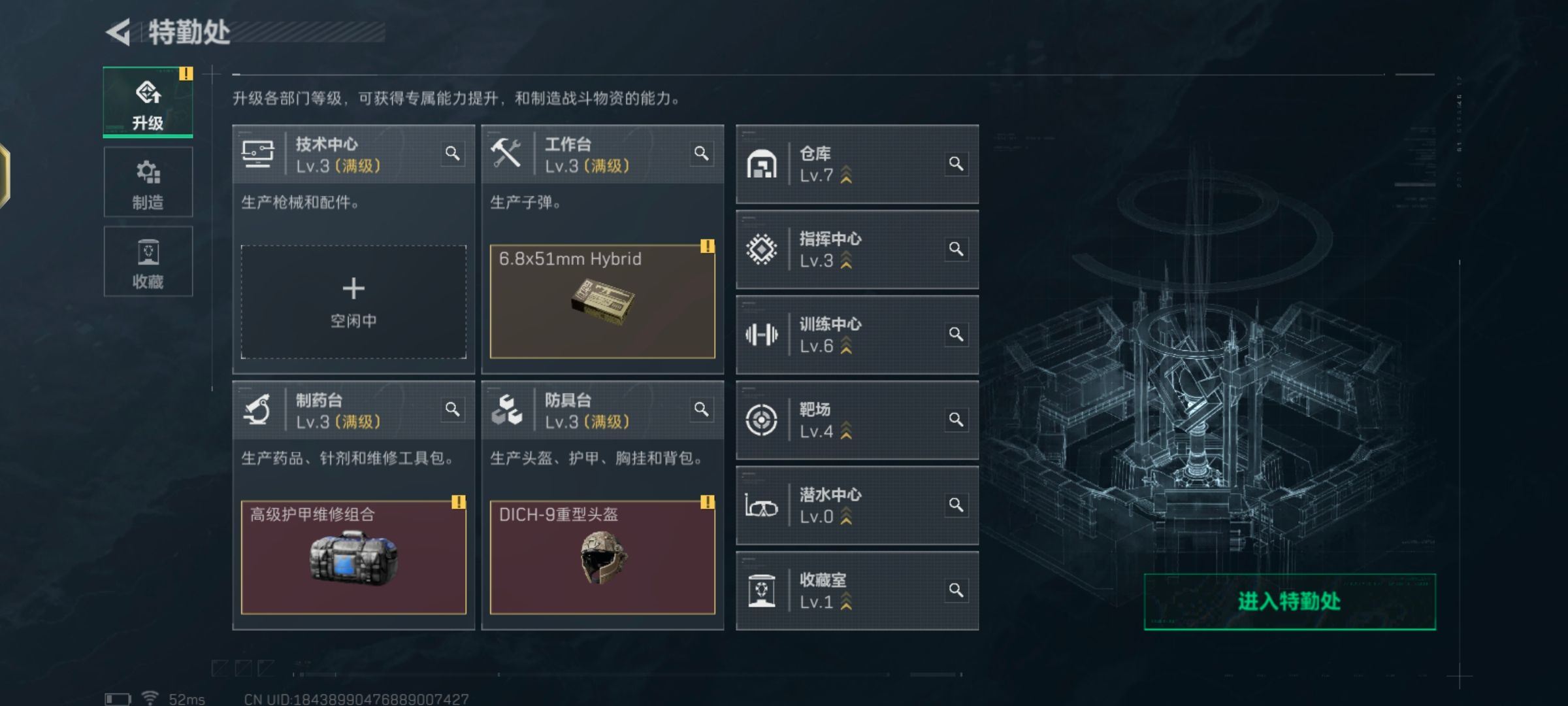This screenshot has height=706, width=1568.
Task: Click the 防具台 magnifier details icon
Action: (701, 409)
